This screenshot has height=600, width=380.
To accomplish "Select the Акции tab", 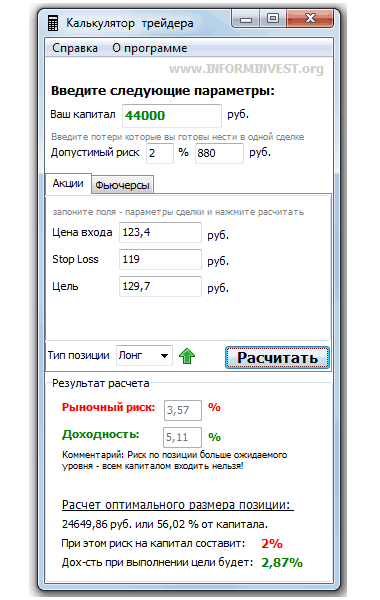I will pyautogui.click(x=68, y=184).
